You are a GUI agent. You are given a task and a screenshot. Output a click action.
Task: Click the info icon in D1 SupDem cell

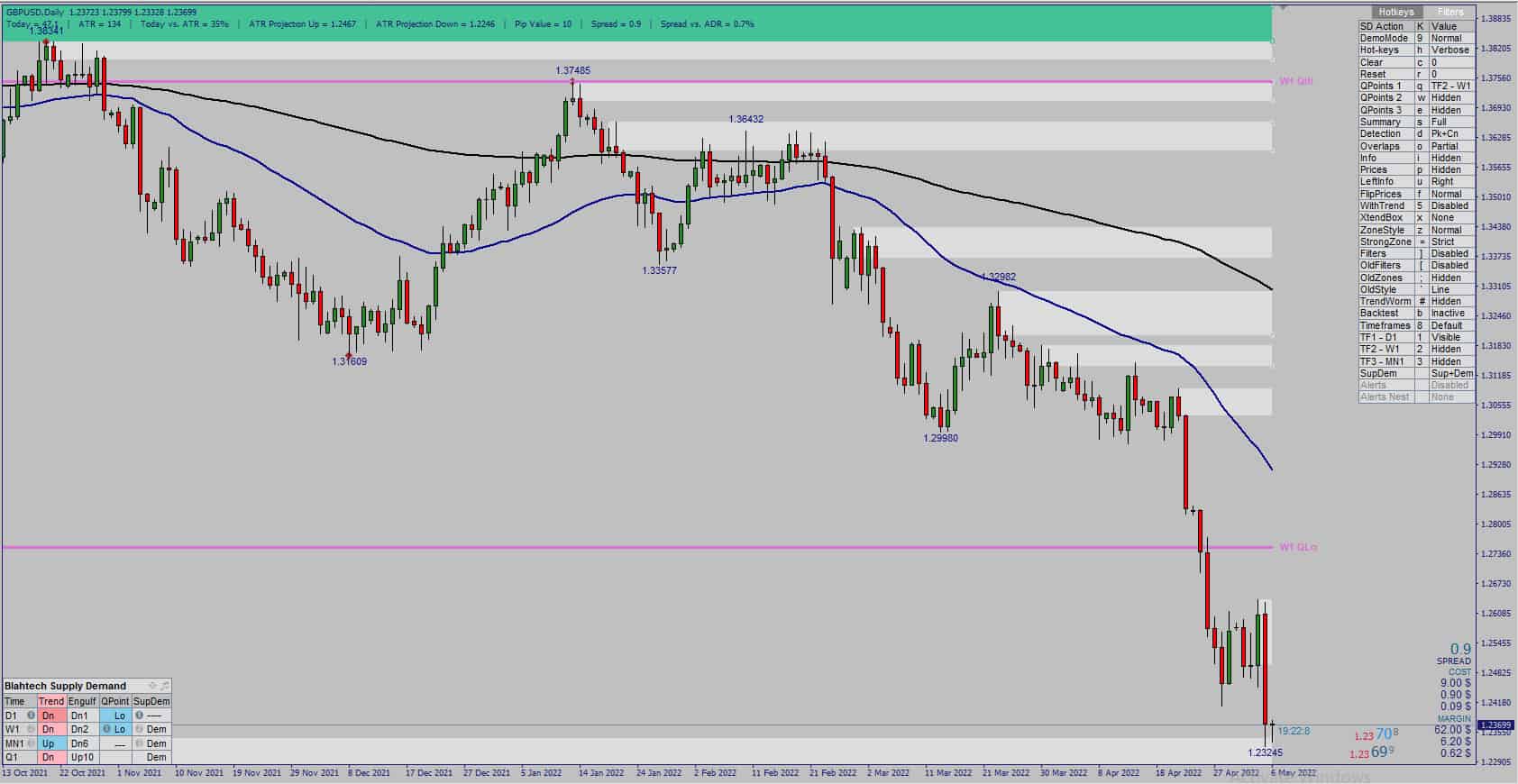140,716
